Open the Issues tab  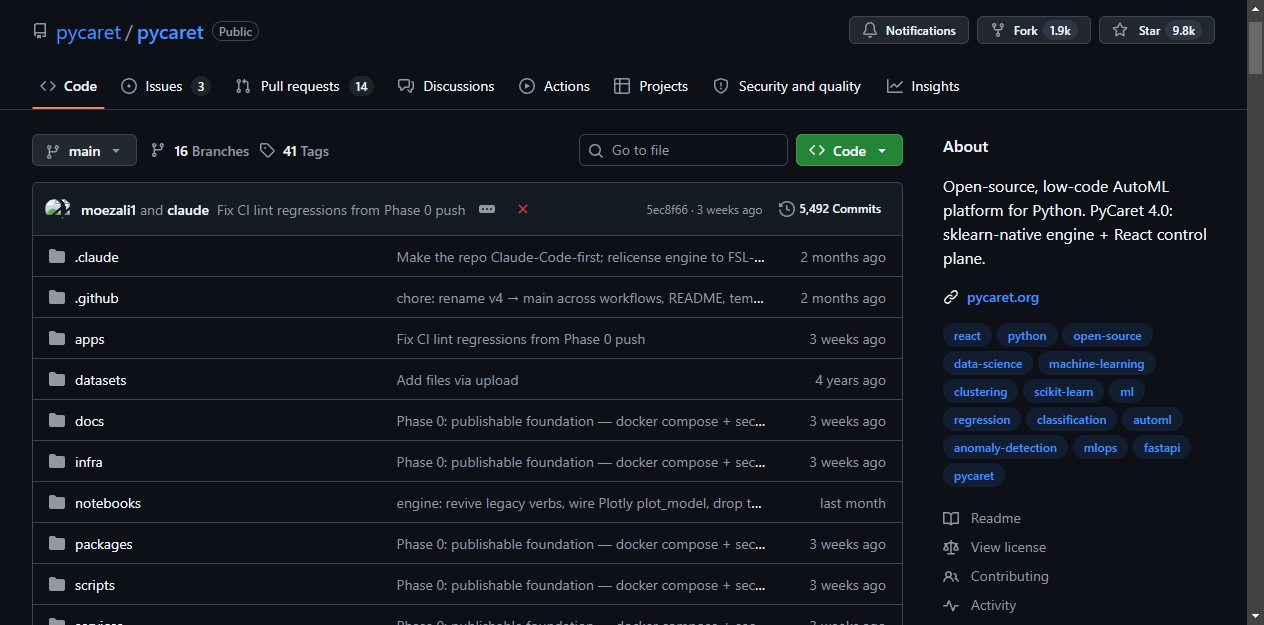(165, 86)
